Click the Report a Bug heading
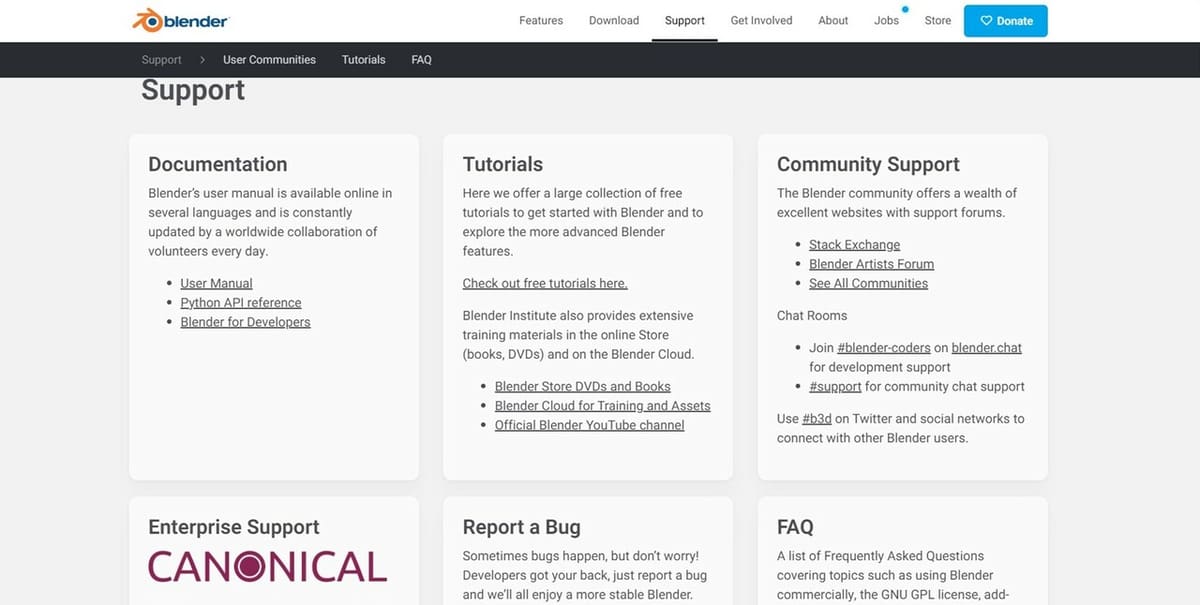This screenshot has width=1200, height=605. coord(521,527)
